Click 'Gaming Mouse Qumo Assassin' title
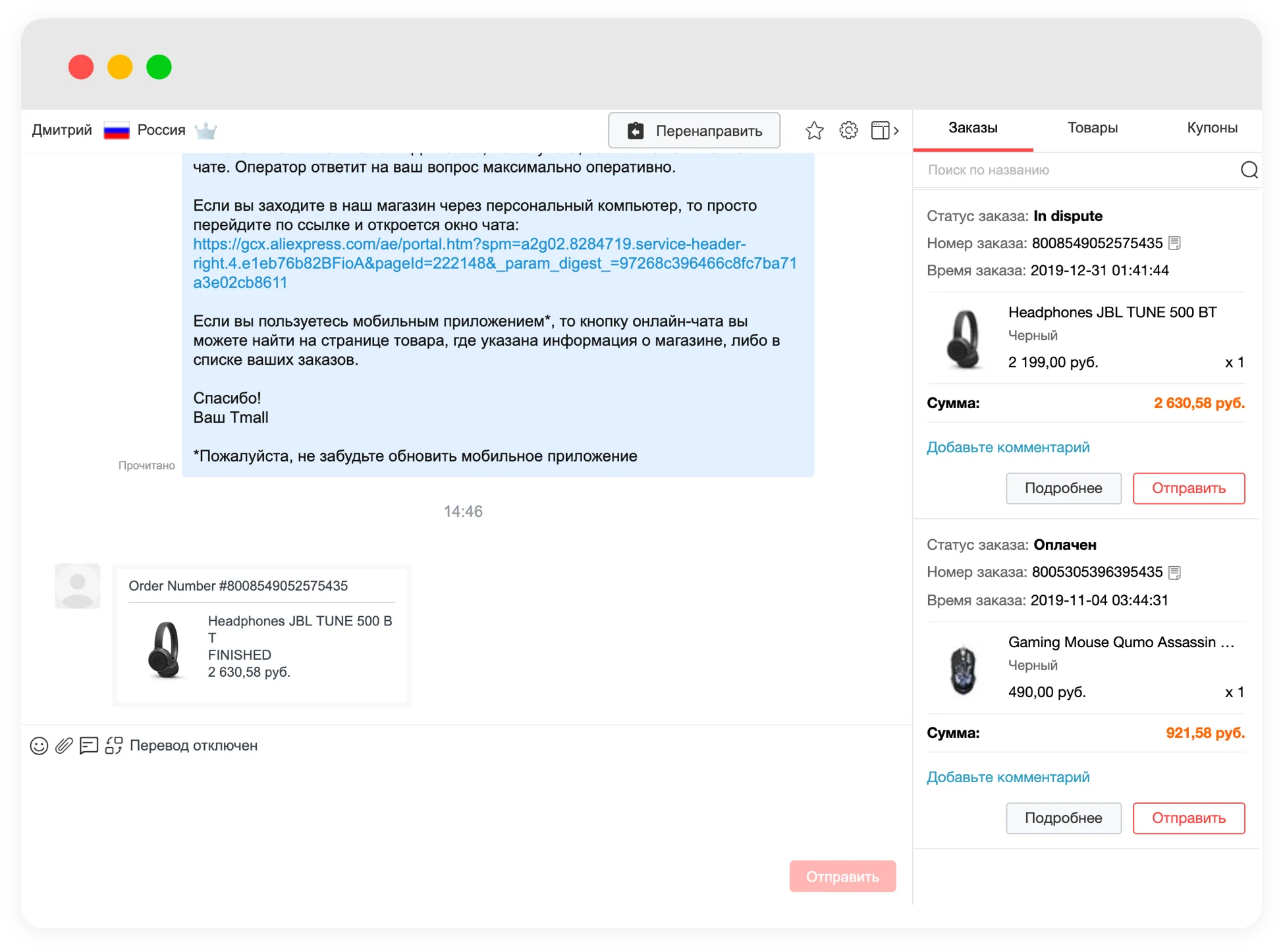This screenshot has width=1283, height=952. pos(1121,642)
